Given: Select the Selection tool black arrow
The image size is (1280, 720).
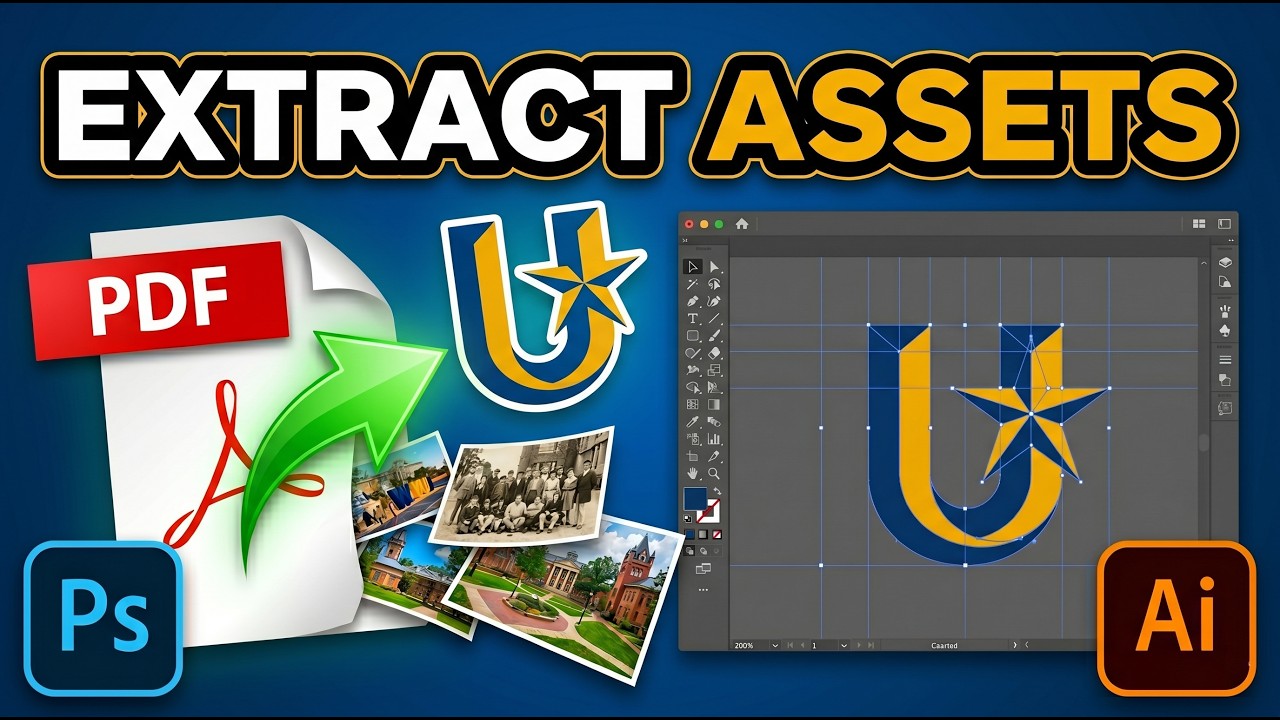Looking at the screenshot, I should coord(692,266).
